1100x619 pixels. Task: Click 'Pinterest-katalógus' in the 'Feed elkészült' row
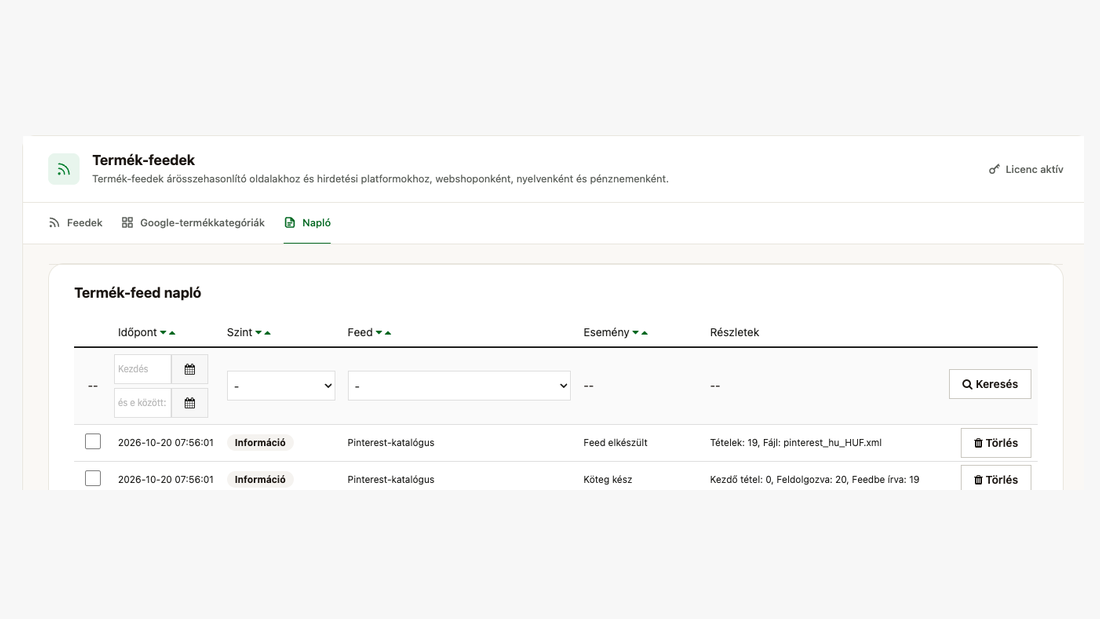click(391, 443)
